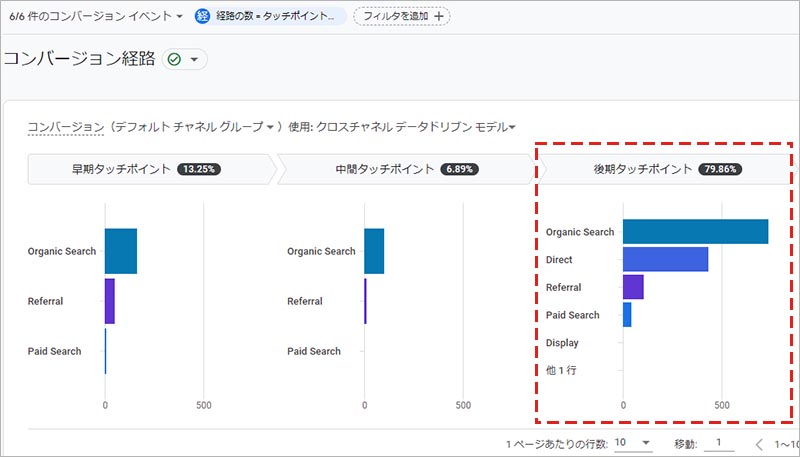The image size is (800, 457).
Task: Click the green checkmark status icon
Action: [175, 60]
